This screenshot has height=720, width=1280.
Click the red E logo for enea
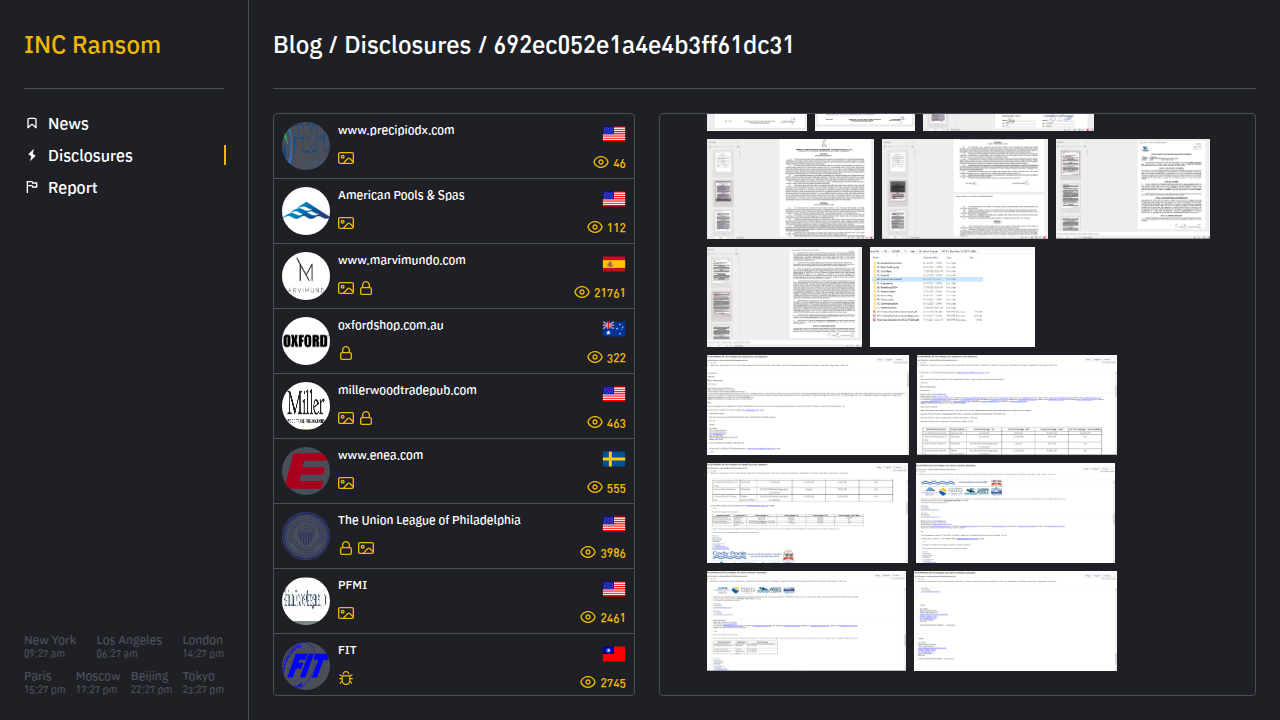[x=306, y=471]
